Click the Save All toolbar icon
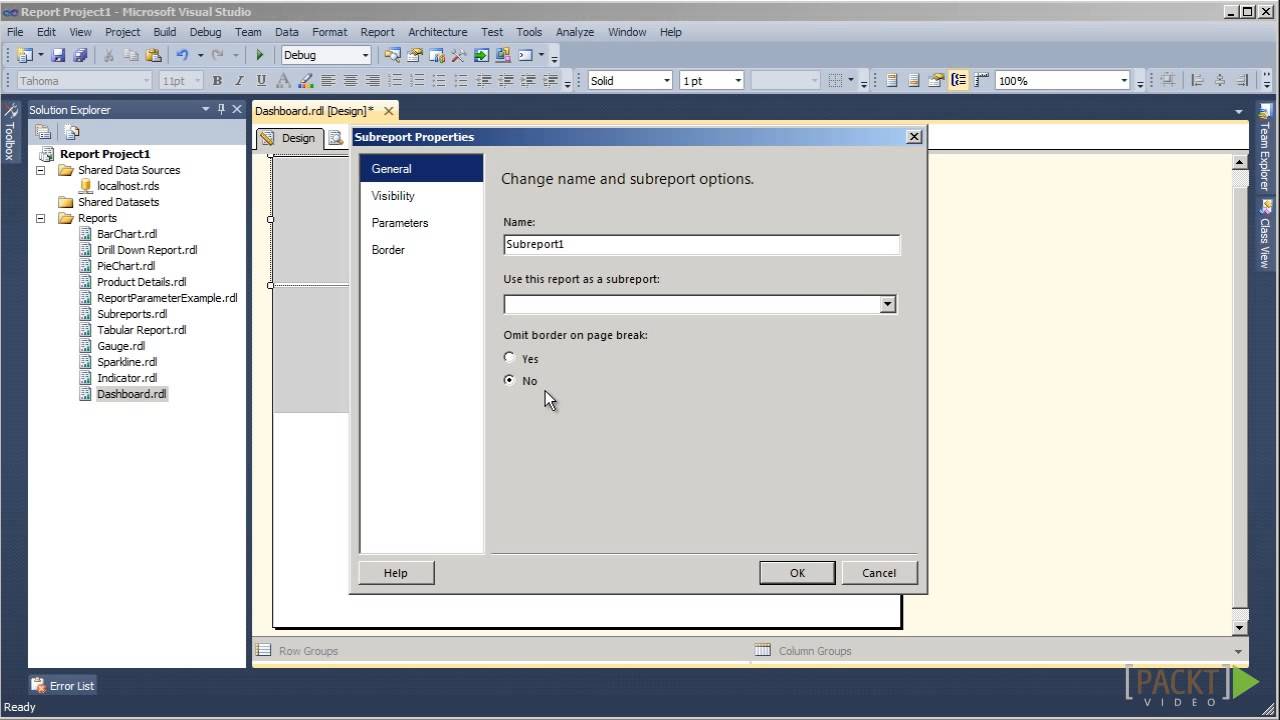The image size is (1280, 720). coord(80,56)
